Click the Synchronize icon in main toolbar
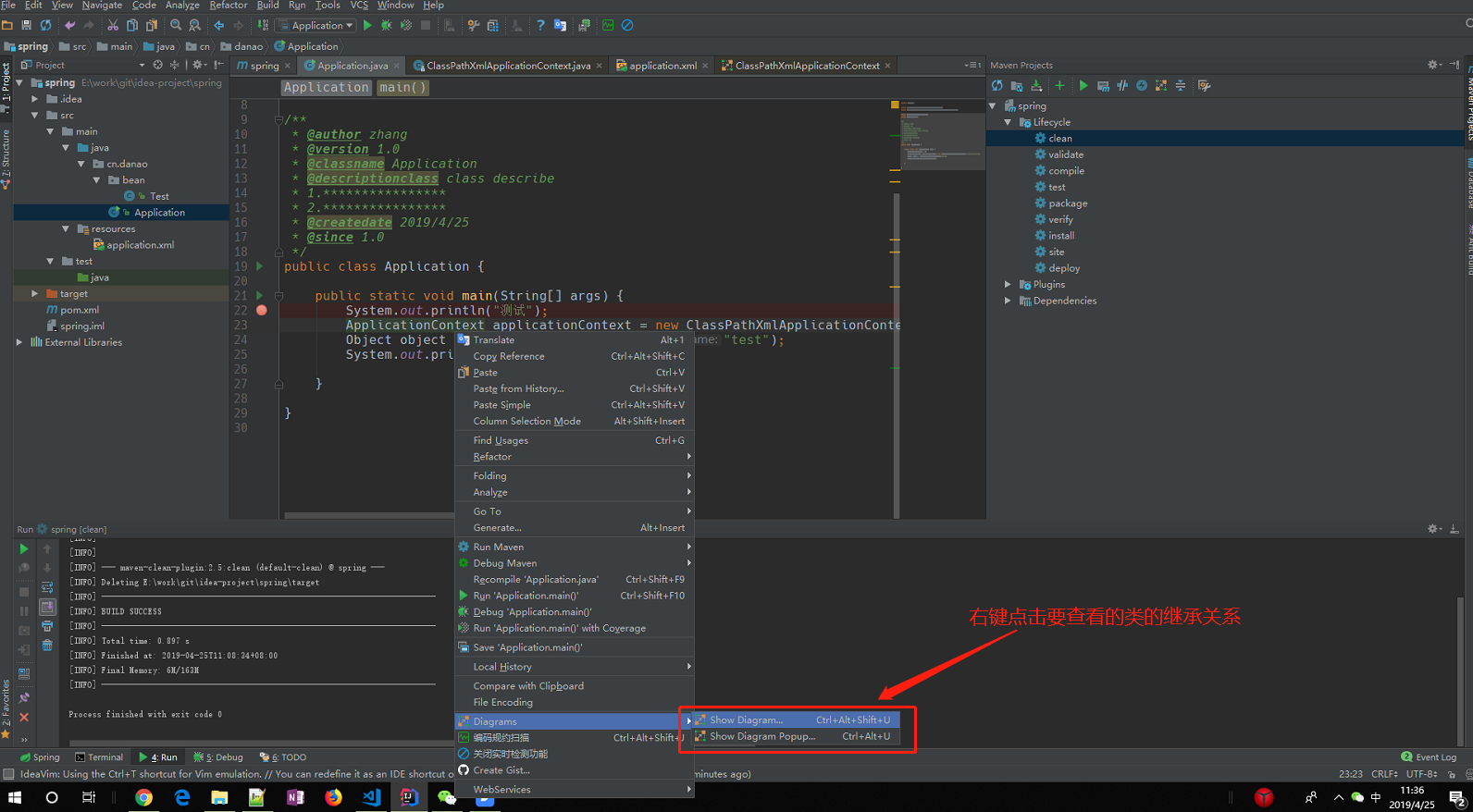Image resolution: width=1473 pixels, height=812 pixels. [45, 26]
